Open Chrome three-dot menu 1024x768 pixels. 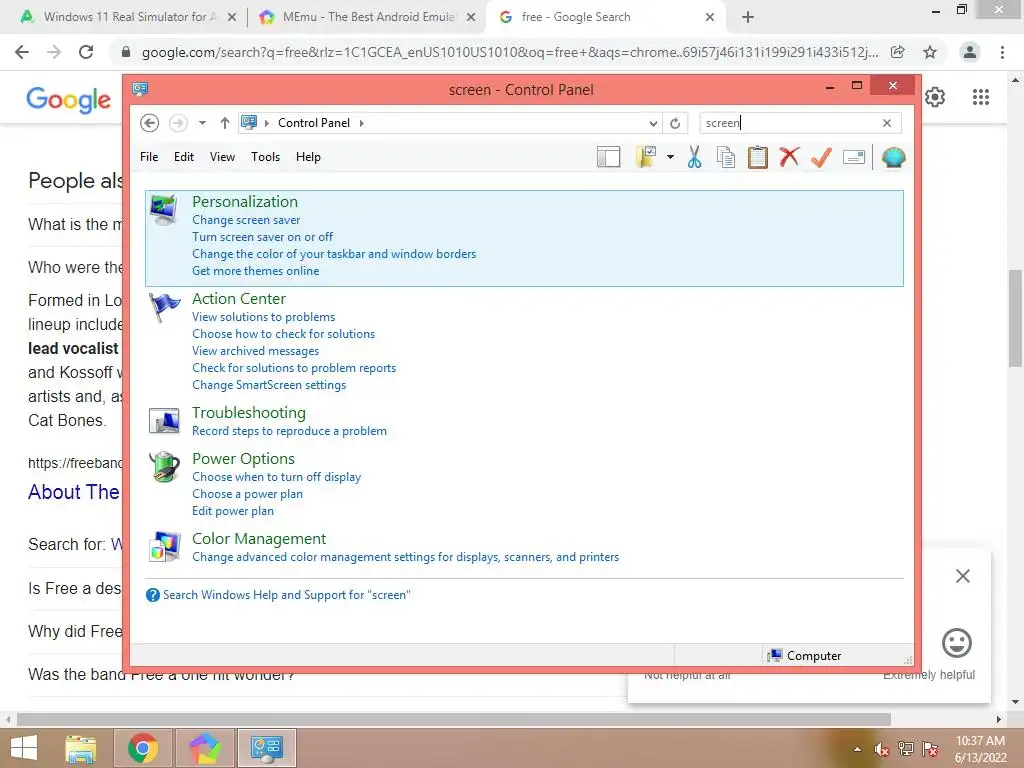(1002, 52)
